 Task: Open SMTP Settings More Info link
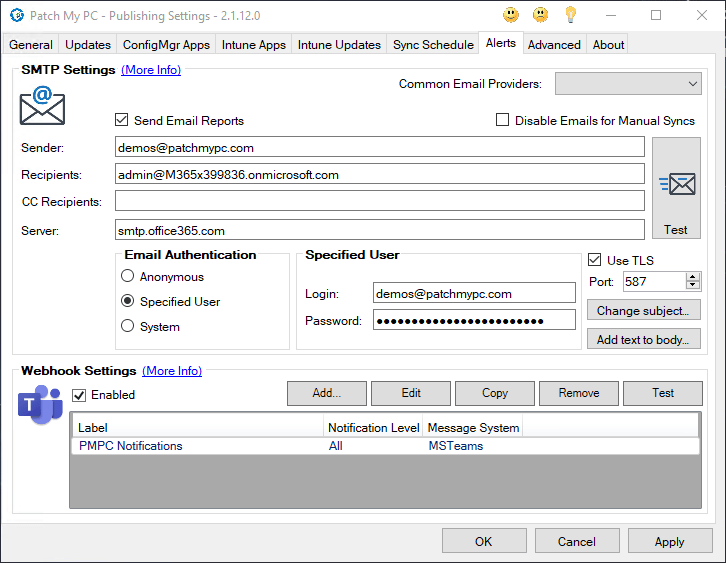pyautogui.click(x=151, y=70)
